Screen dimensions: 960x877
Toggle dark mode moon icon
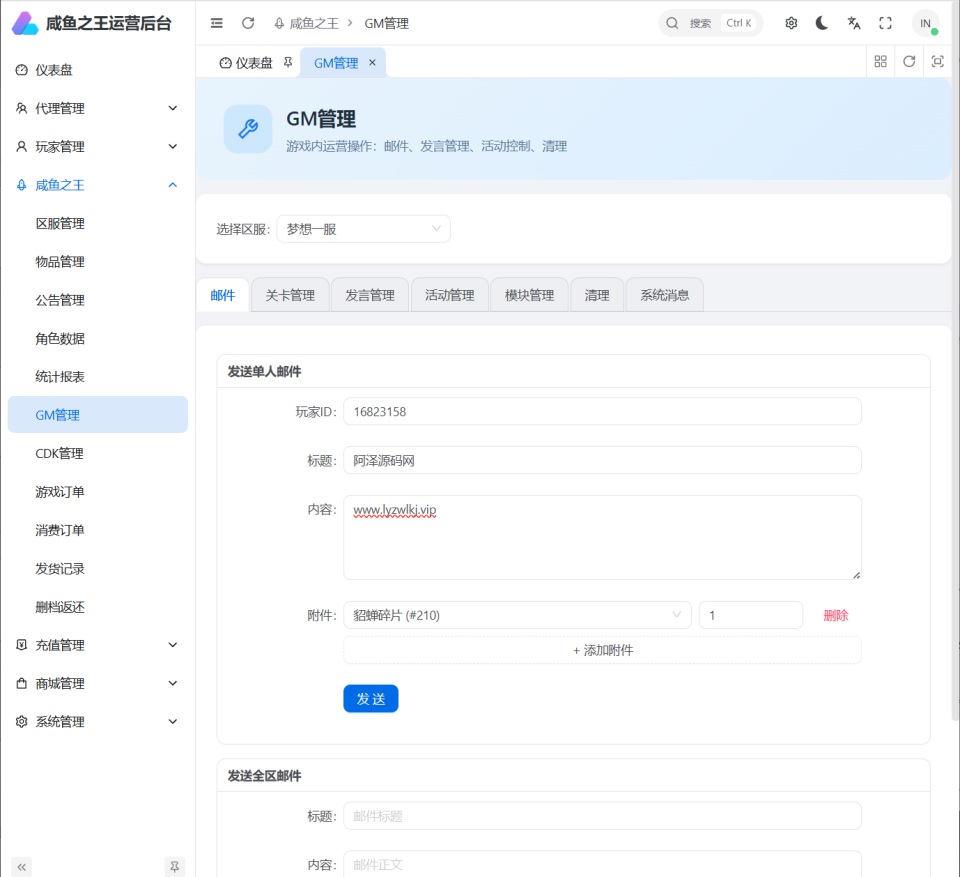click(822, 23)
